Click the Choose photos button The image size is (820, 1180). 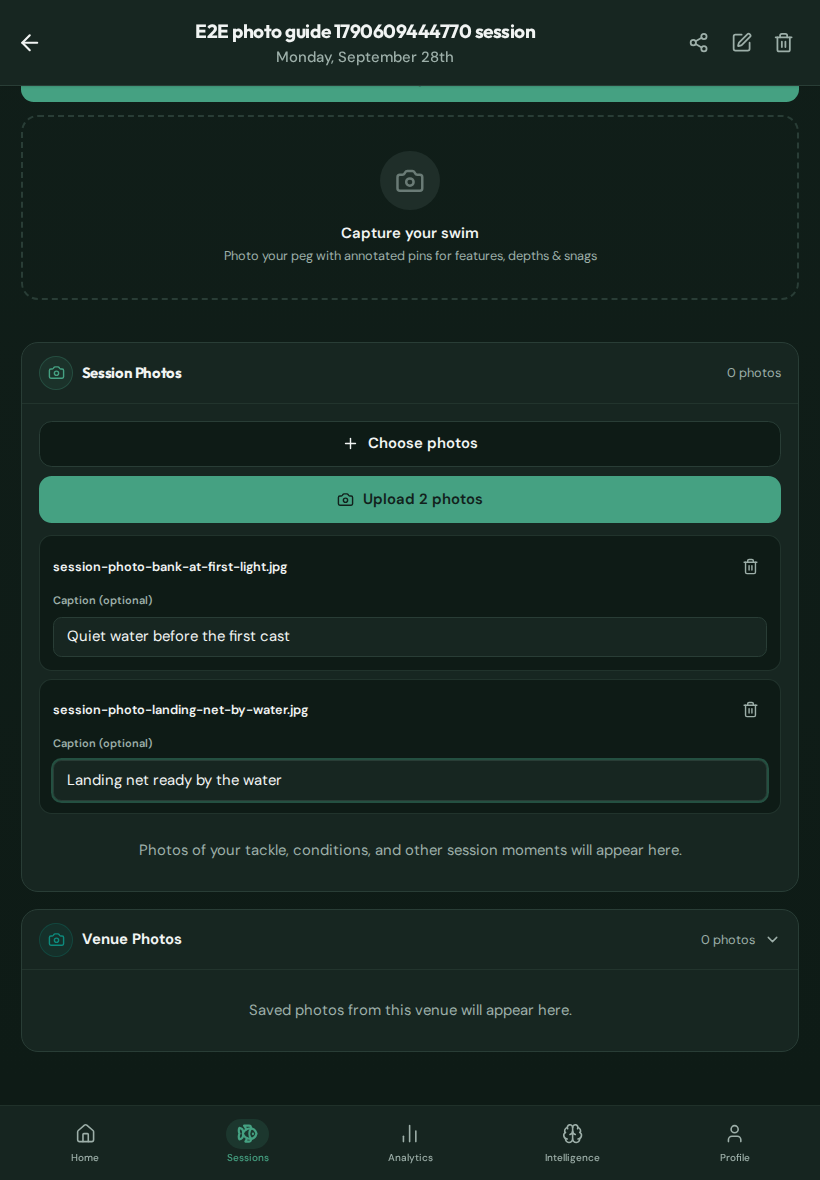[x=410, y=444]
